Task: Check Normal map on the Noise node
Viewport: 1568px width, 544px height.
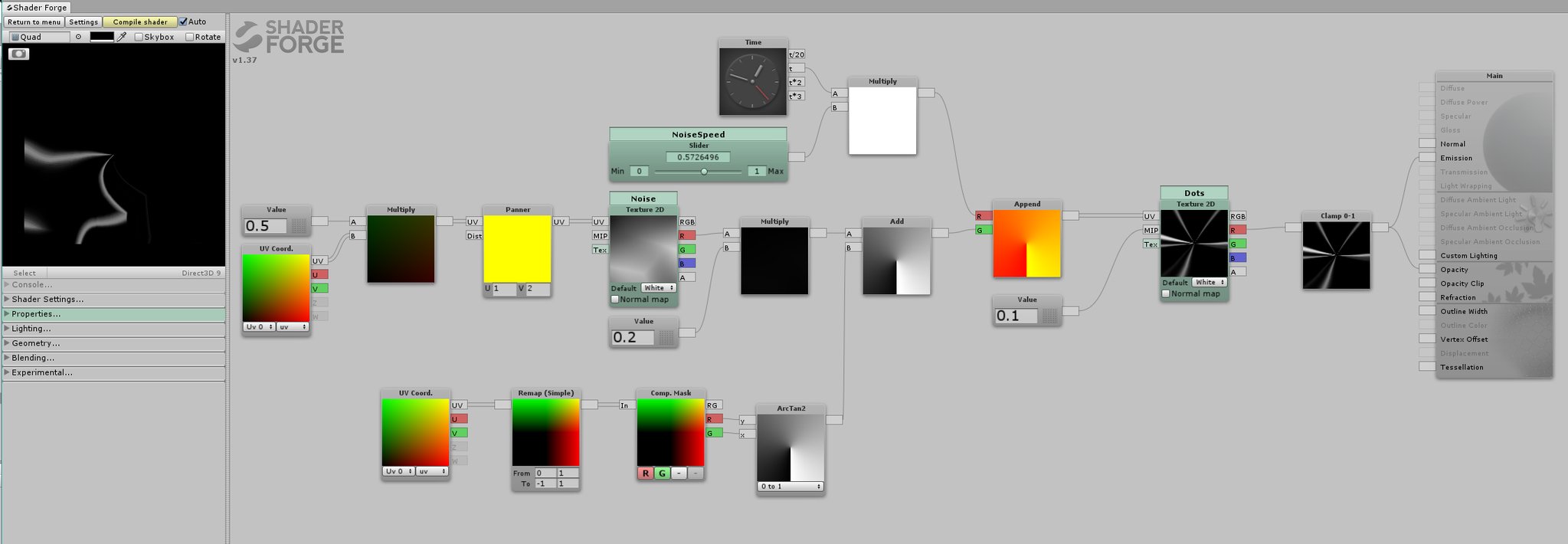Action: (x=614, y=300)
